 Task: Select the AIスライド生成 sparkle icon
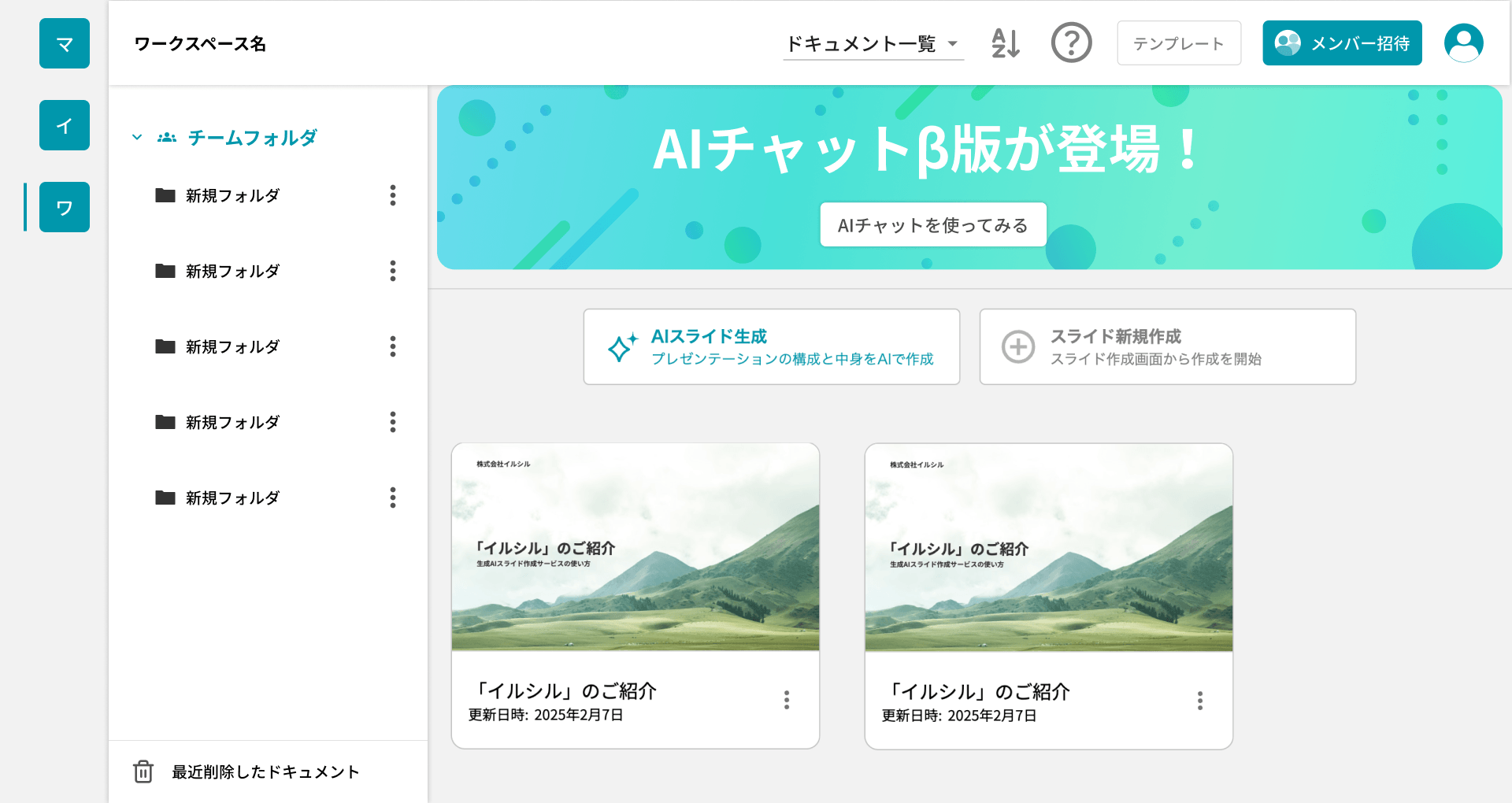point(624,346)
